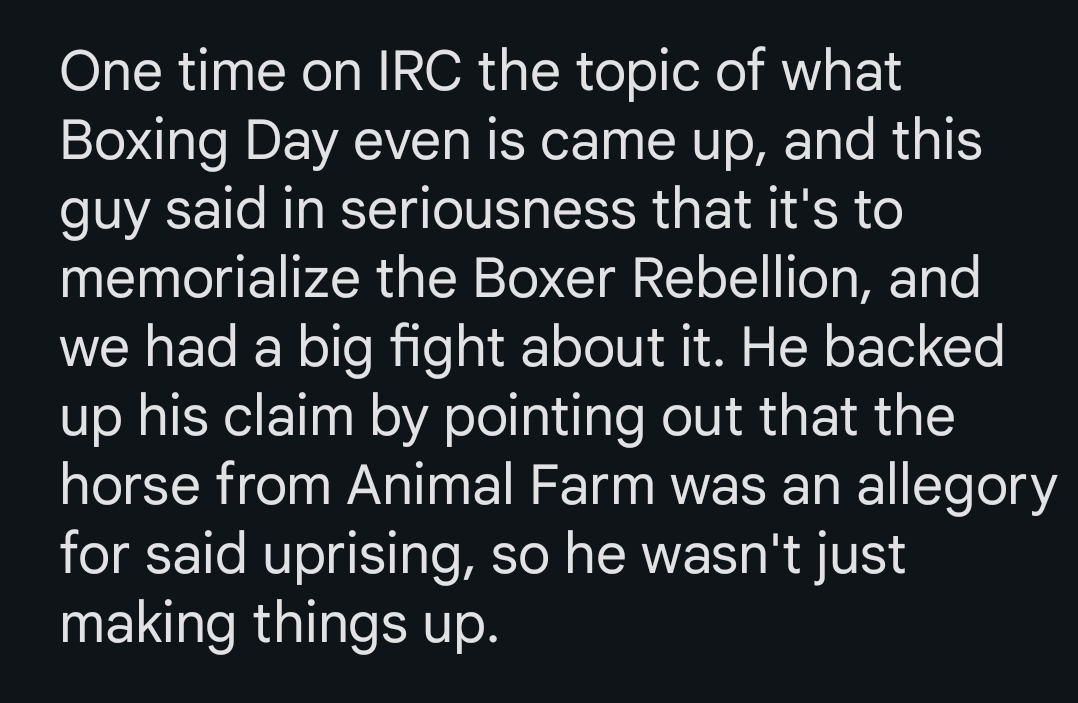1078x703 pixels.
Task: Click the phrase "Animal Farm"
Action: pyautogui.click(x=501, y=485)
